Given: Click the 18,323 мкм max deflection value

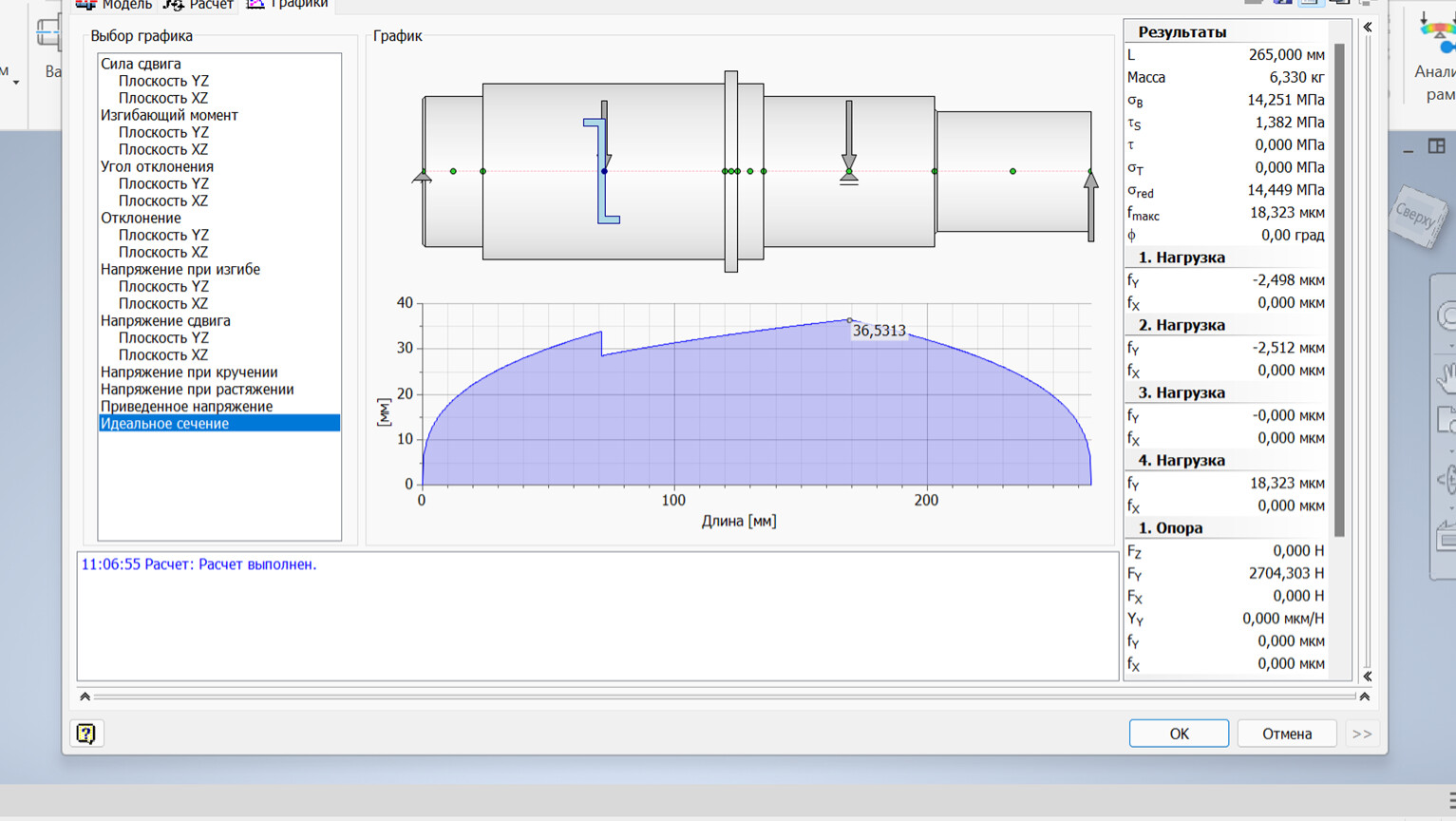Looking at the screenshot, I should [1287, 213].
